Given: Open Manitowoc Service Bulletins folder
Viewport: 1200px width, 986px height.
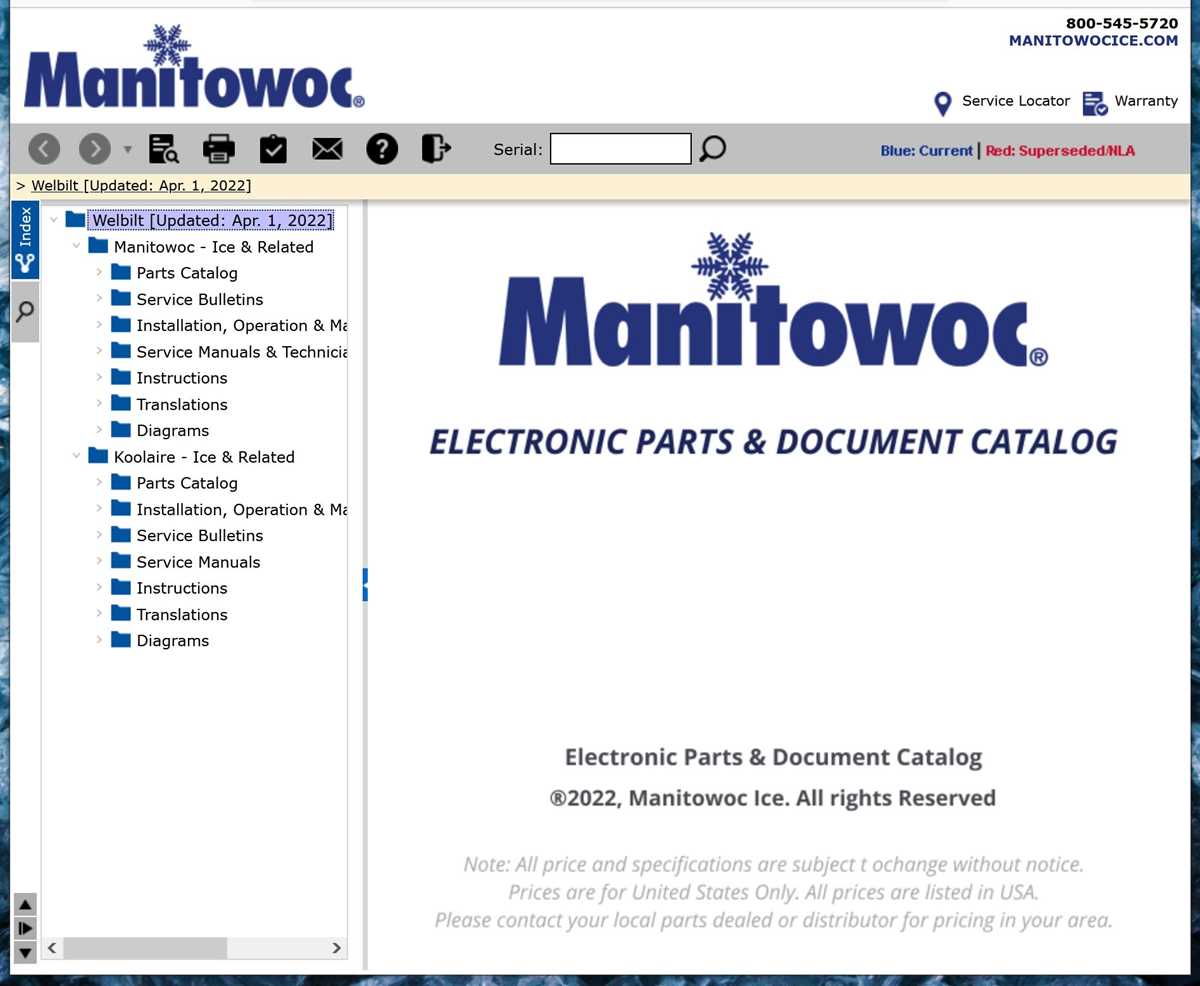Looking at the screenshot, I should click(x=200, y=299).
